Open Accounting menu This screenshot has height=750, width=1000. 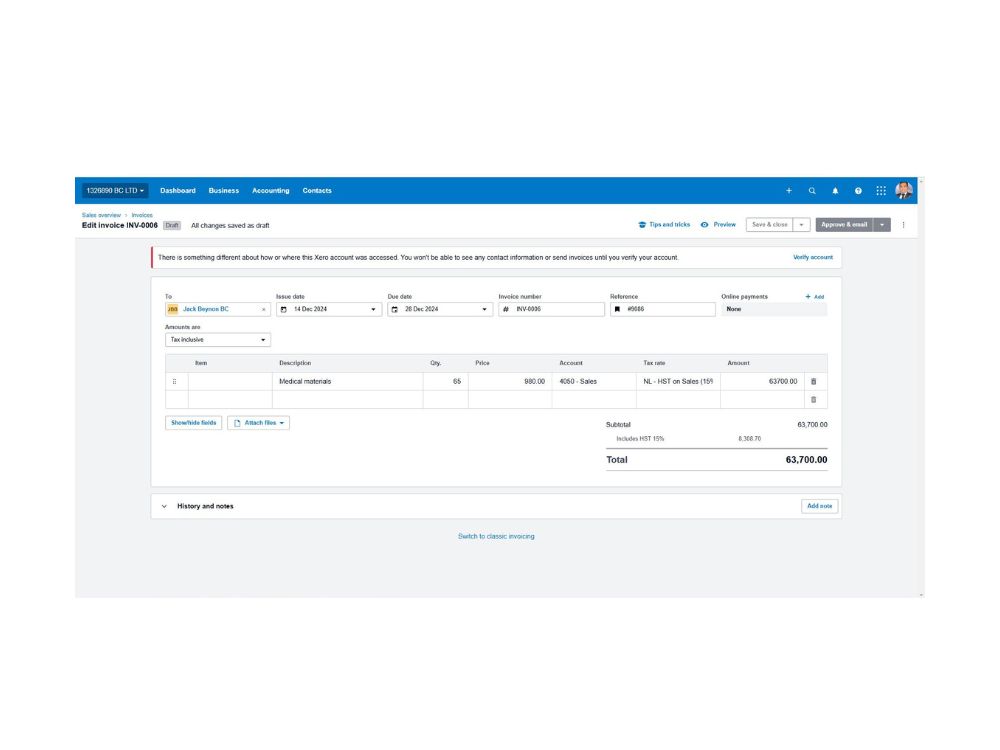tap(270, 191)
